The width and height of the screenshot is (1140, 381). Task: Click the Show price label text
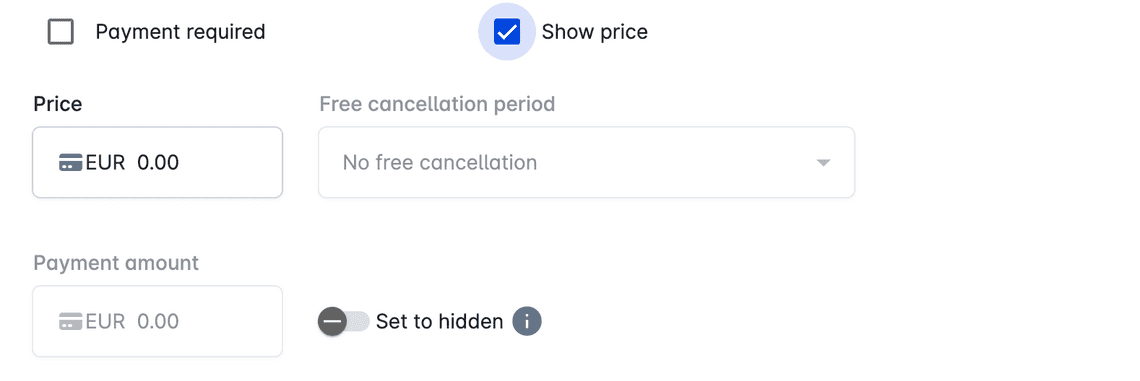tap(595, 32)
